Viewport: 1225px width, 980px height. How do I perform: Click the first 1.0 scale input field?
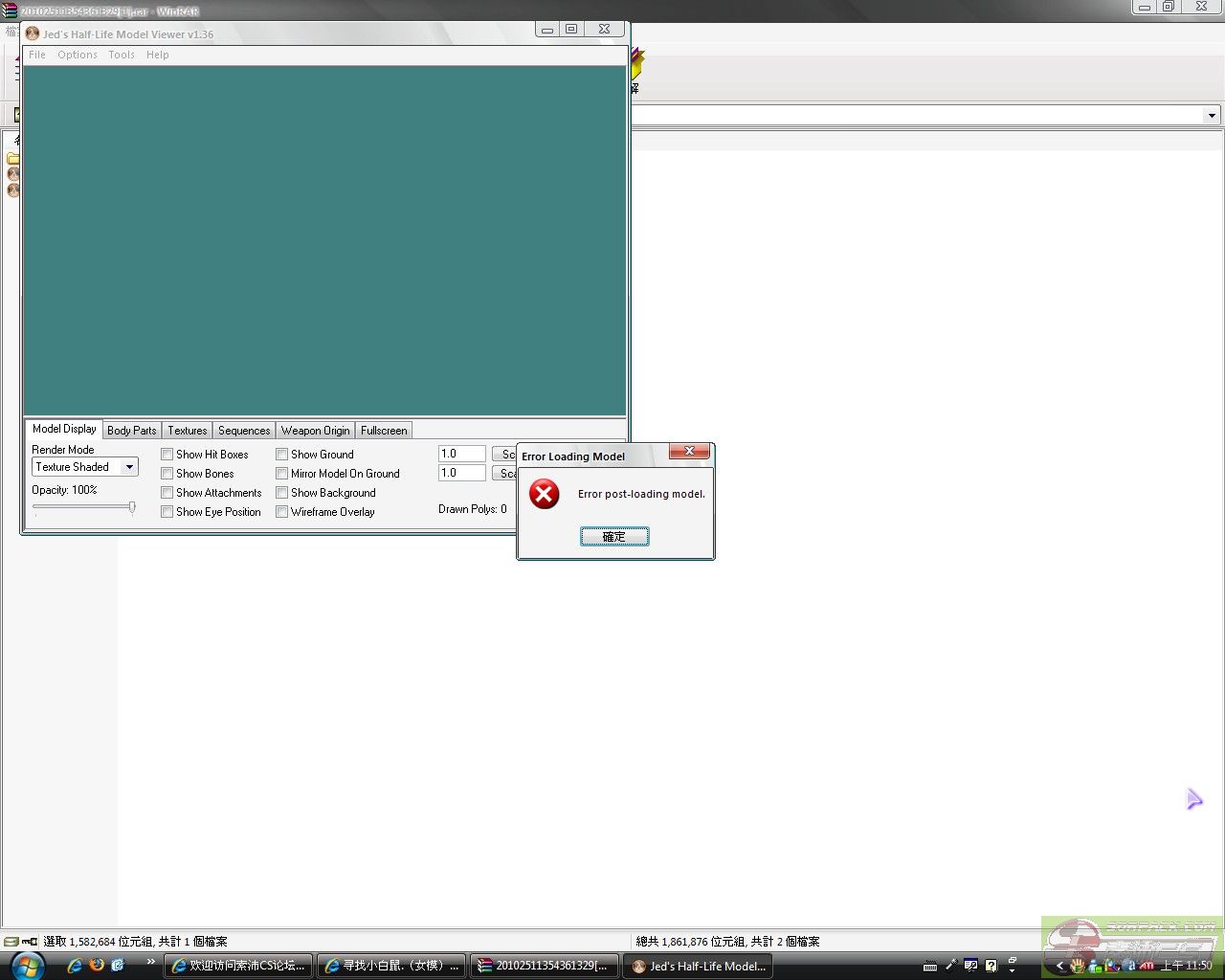coord(461,454)
